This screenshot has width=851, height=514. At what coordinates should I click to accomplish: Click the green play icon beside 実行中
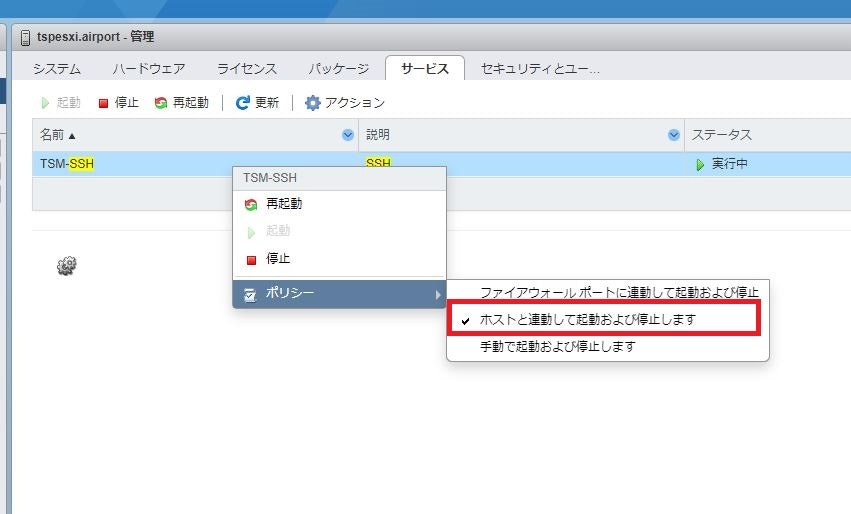[700, 164]
